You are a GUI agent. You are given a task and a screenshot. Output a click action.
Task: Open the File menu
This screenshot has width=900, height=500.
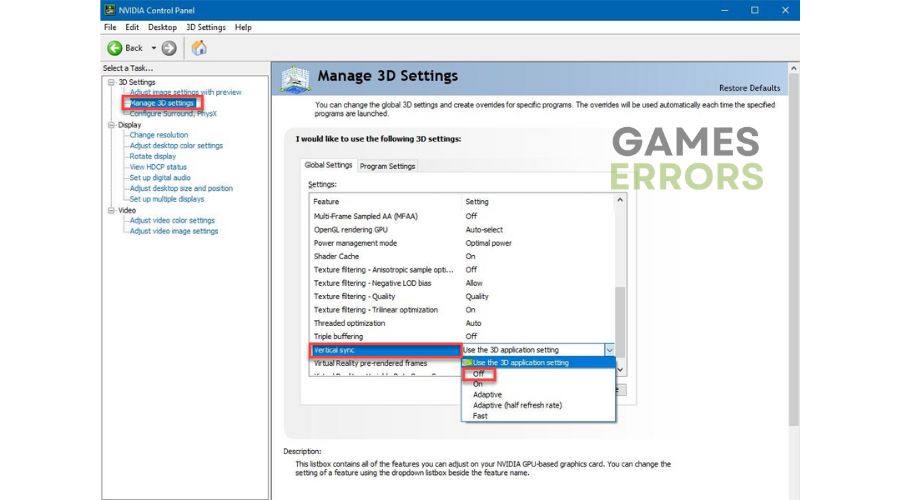pos(110,27)
